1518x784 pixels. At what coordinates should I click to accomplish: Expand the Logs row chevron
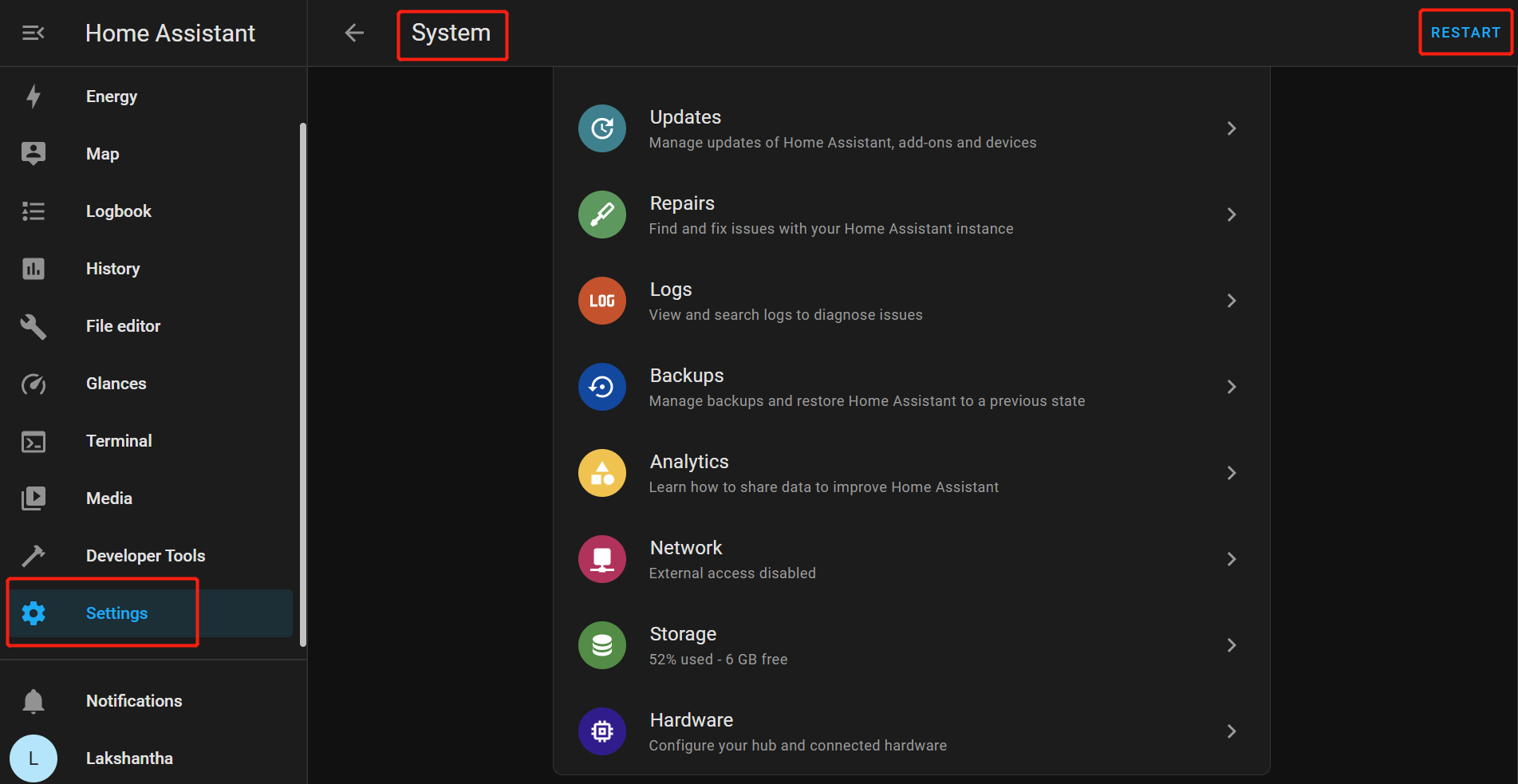click(x=1232, y=301)
